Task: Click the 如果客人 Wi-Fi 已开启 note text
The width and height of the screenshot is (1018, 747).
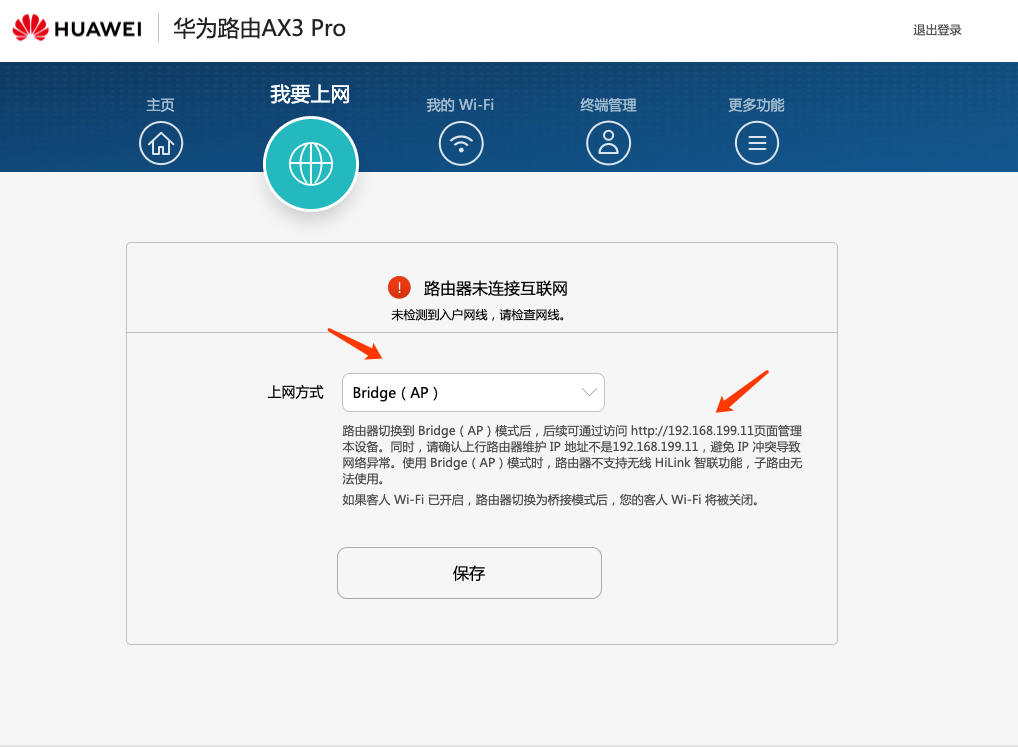Action: (551, 500)
